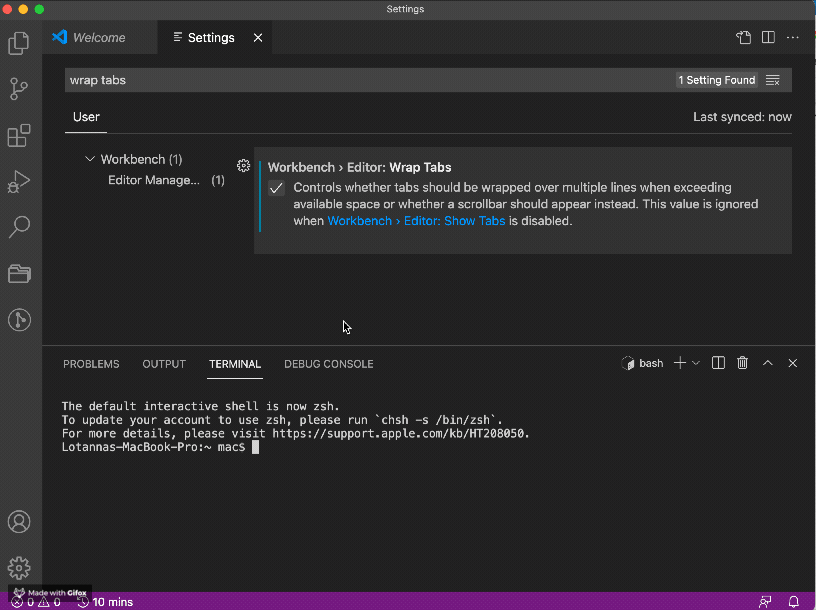This screenshot has width=816, height=610.
Task: Click the macOS green fullscreen button
Action: [x=39, y=9]
